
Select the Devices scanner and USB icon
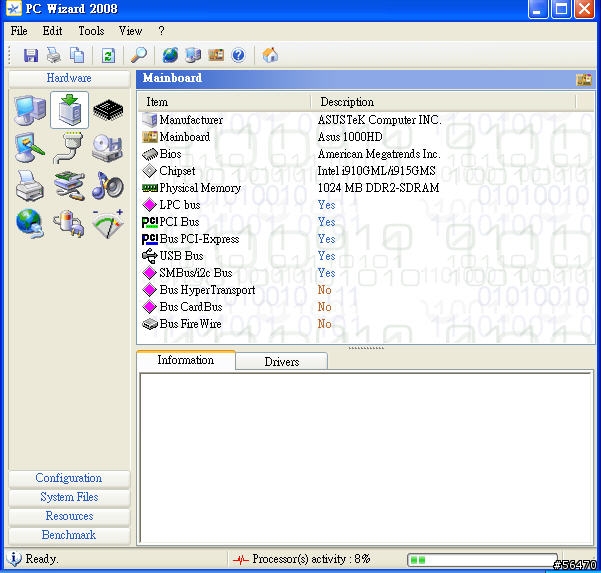coord(69,186)
